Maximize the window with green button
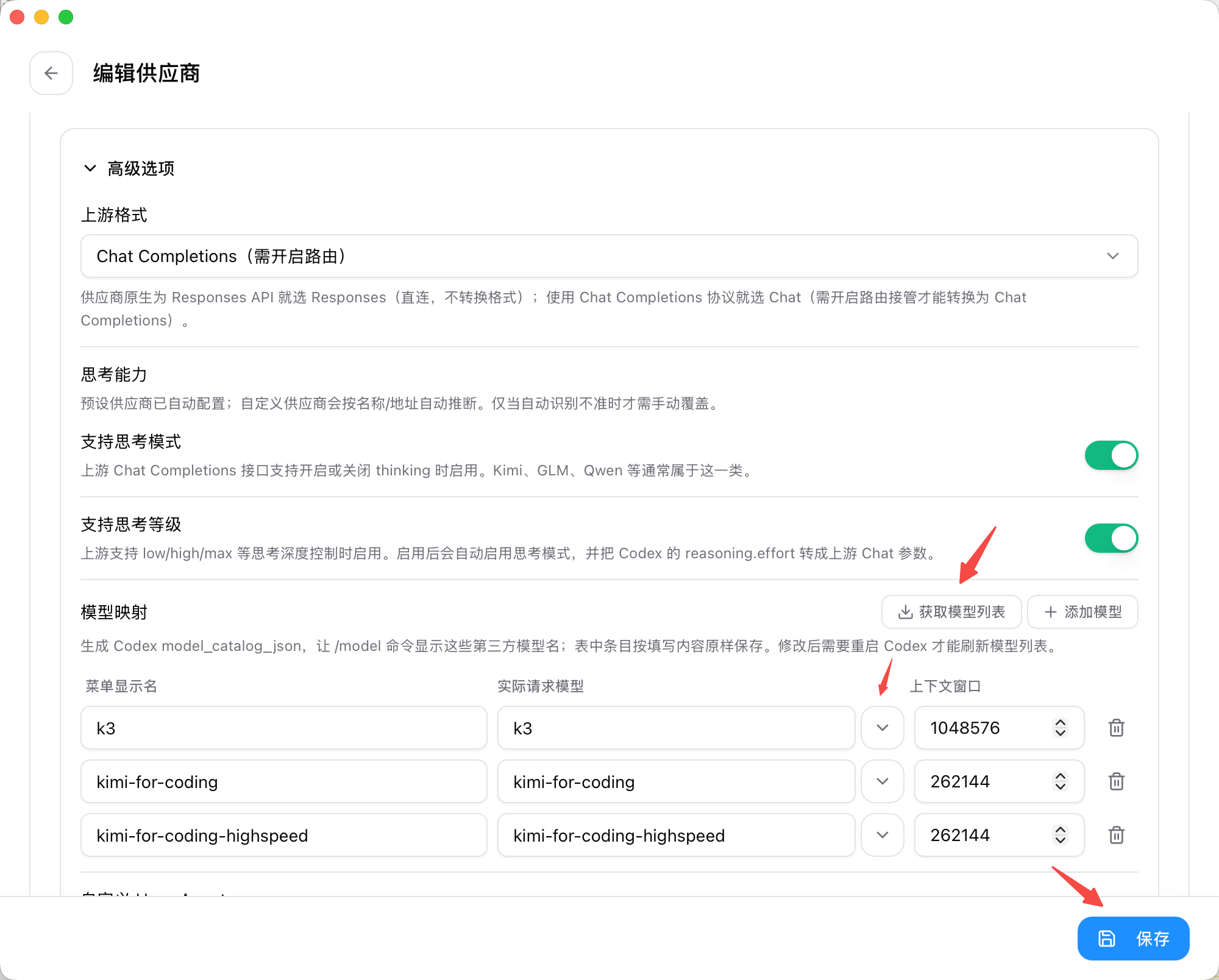 66,17
